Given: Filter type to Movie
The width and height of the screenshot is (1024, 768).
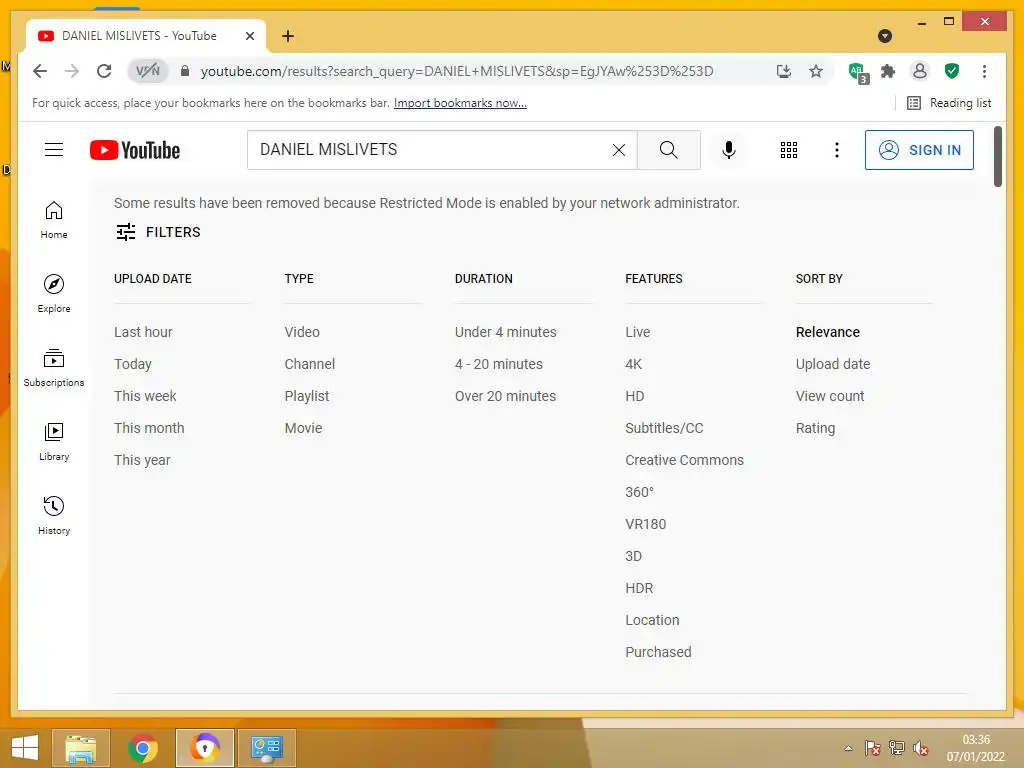Looking at the screenshot, I should coord(303,428).
